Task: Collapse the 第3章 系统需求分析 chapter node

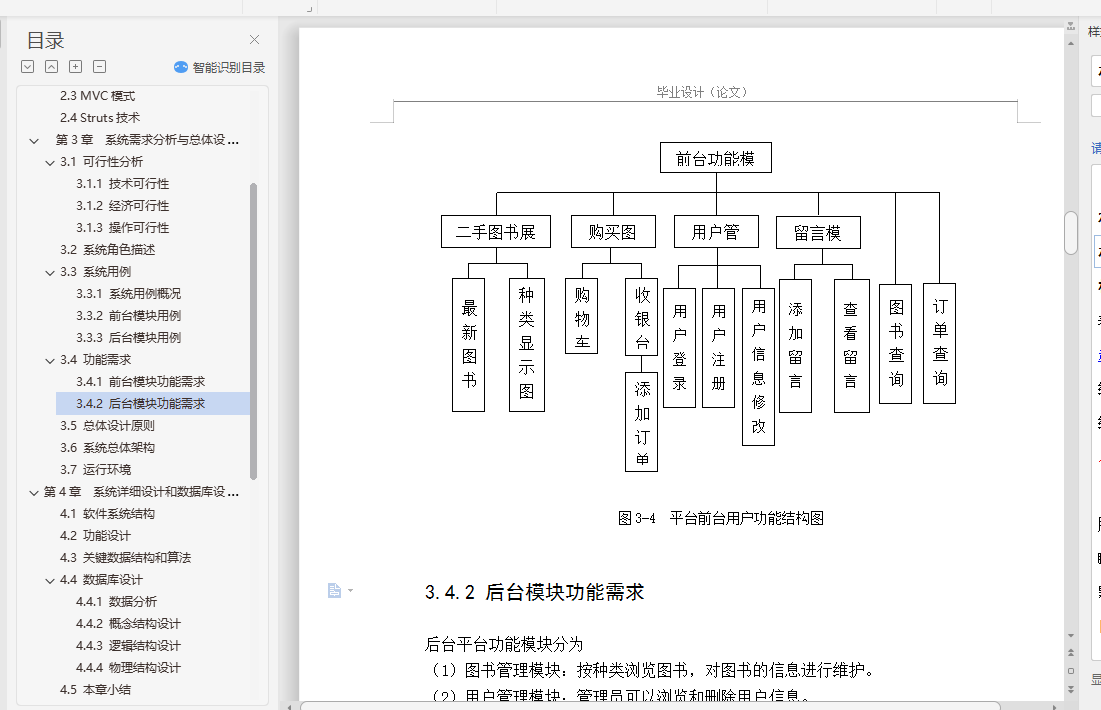Action: (34, 140)
